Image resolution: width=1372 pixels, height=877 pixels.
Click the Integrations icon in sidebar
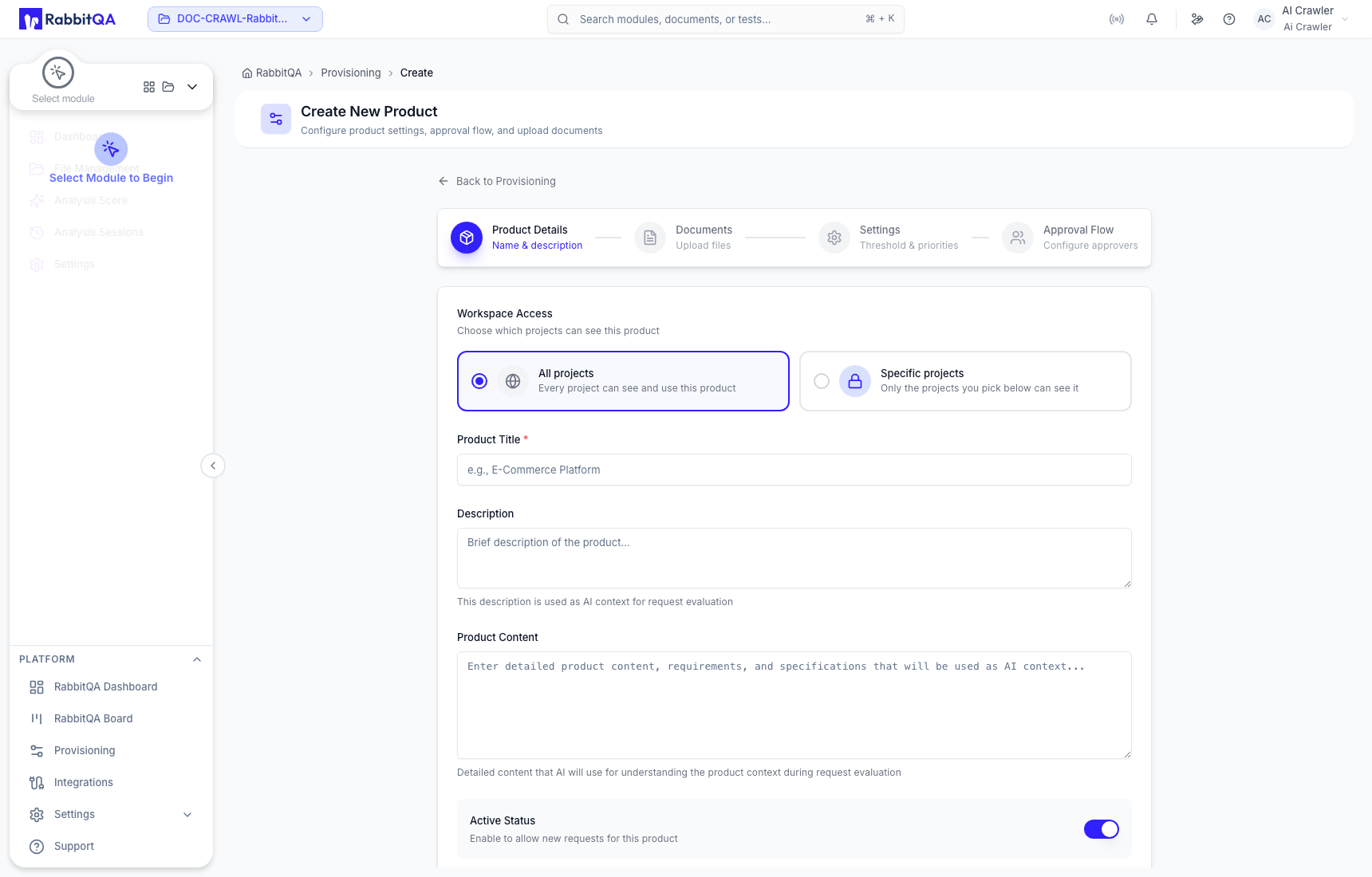(x=37, y=783)
